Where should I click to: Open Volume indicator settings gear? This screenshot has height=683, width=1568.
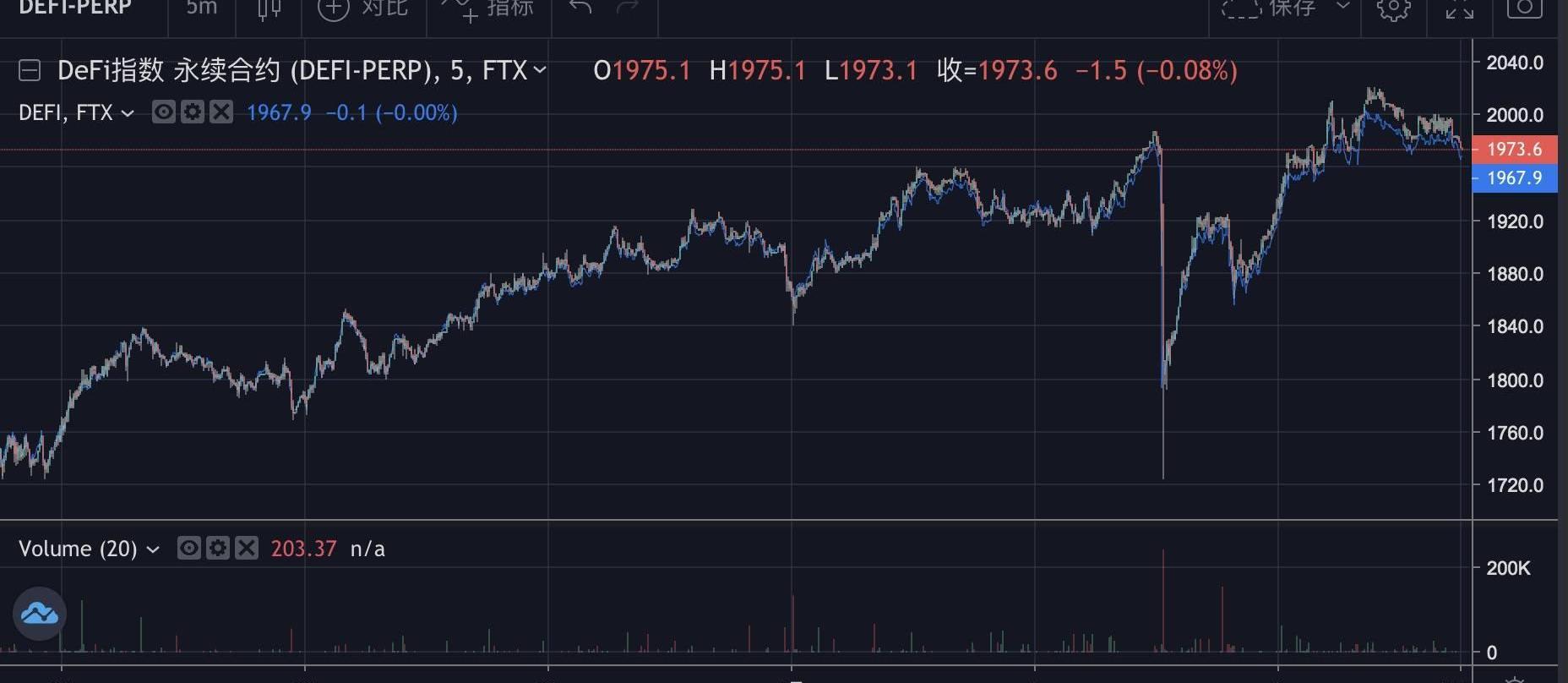pyautogui.click(x=218, y=549)
